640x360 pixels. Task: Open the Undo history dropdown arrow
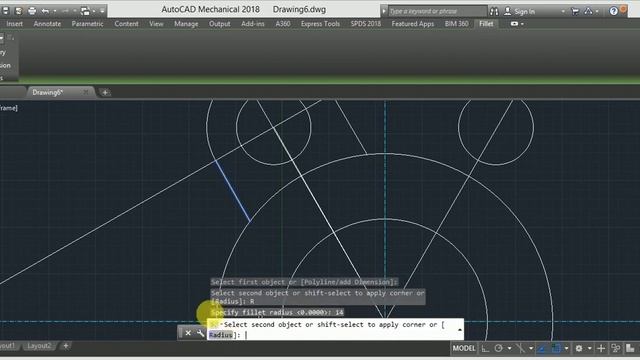coord(55,11)
